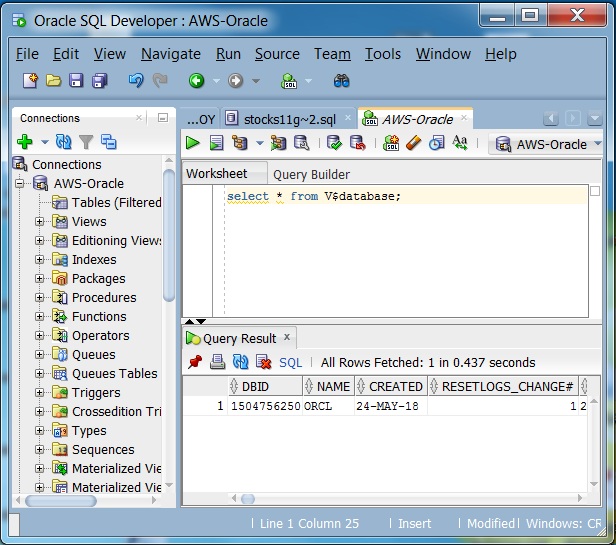616x545 pixels.
Task: Open the Navigate menu
Action: tap(171, 54)
